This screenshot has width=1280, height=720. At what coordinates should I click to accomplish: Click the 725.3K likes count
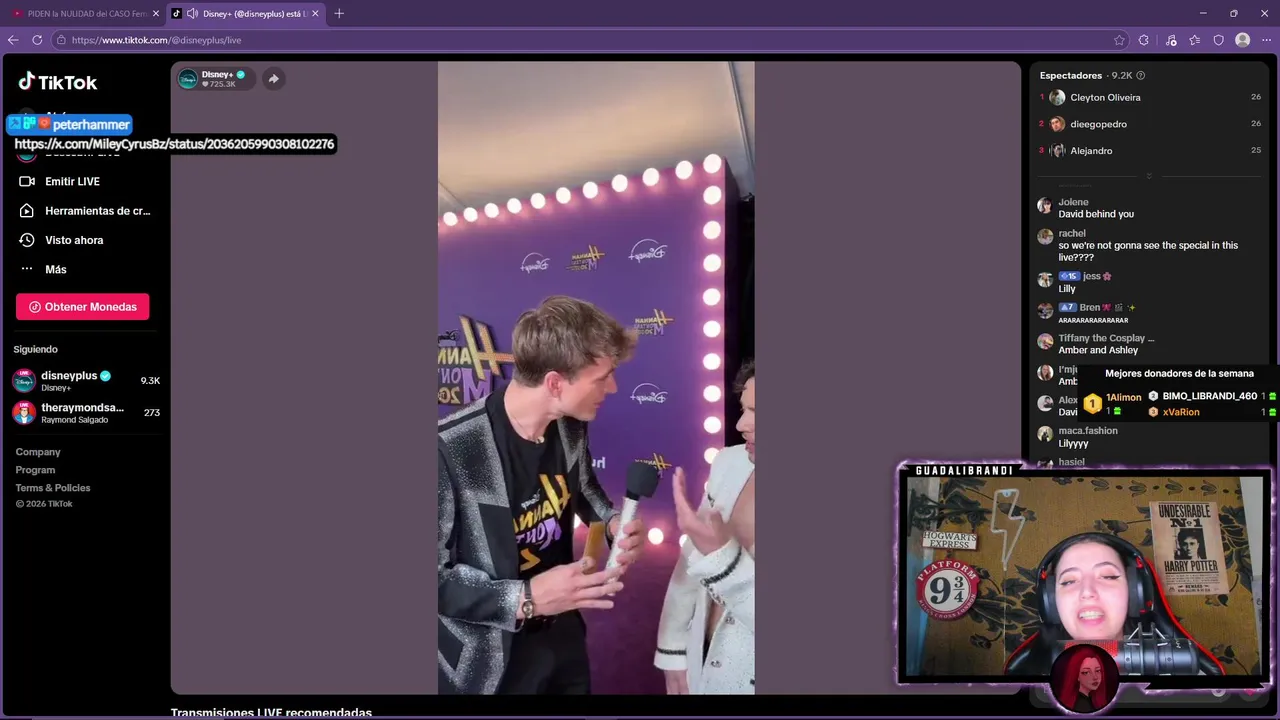[x=219, y=84]
